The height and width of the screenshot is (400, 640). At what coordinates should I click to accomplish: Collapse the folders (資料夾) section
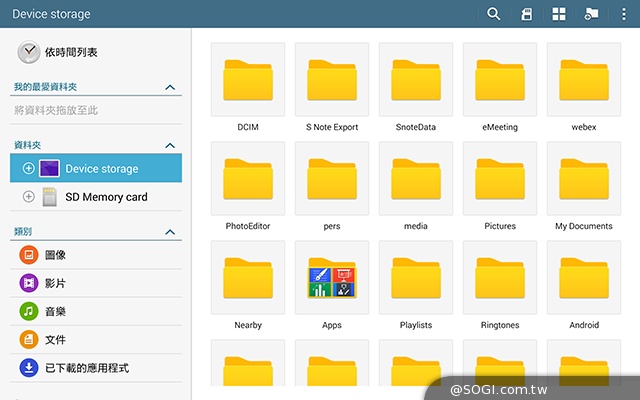pyautogui.click(x=170, y=146)
